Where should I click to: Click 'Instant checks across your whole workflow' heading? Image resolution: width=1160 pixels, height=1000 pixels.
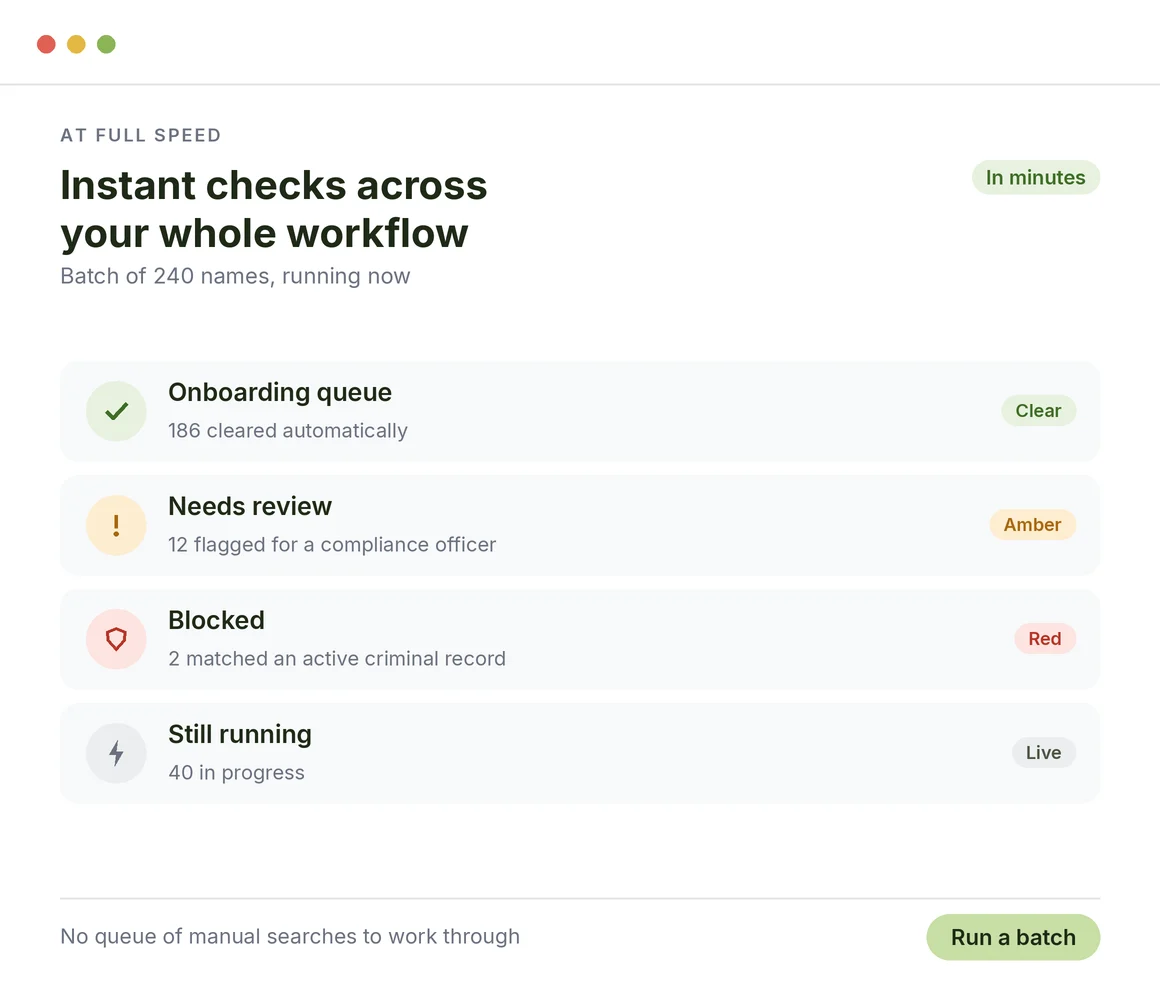click(274, 209)
